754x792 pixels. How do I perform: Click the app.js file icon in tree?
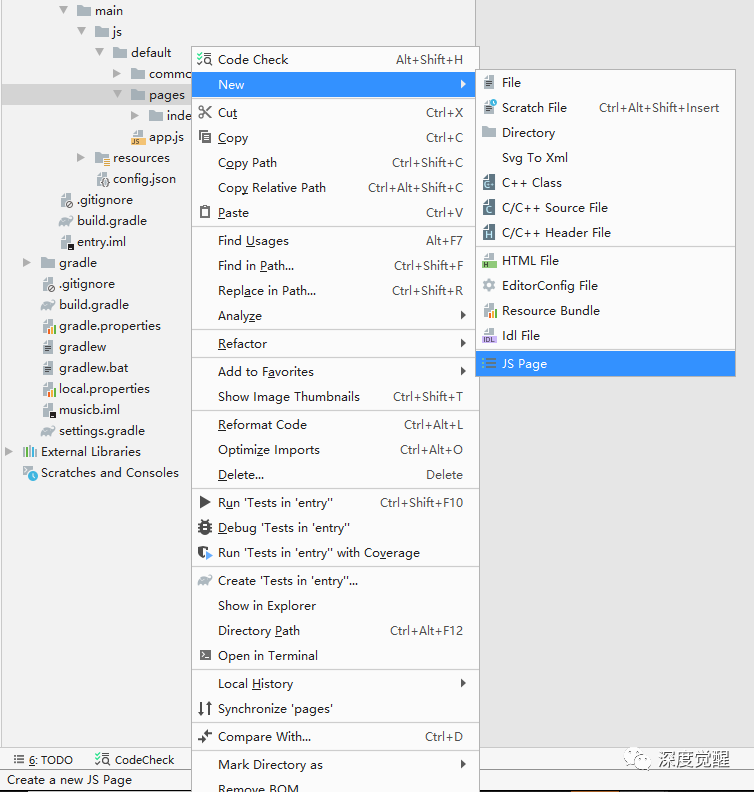pyautogui.click(x=137, y=137)
